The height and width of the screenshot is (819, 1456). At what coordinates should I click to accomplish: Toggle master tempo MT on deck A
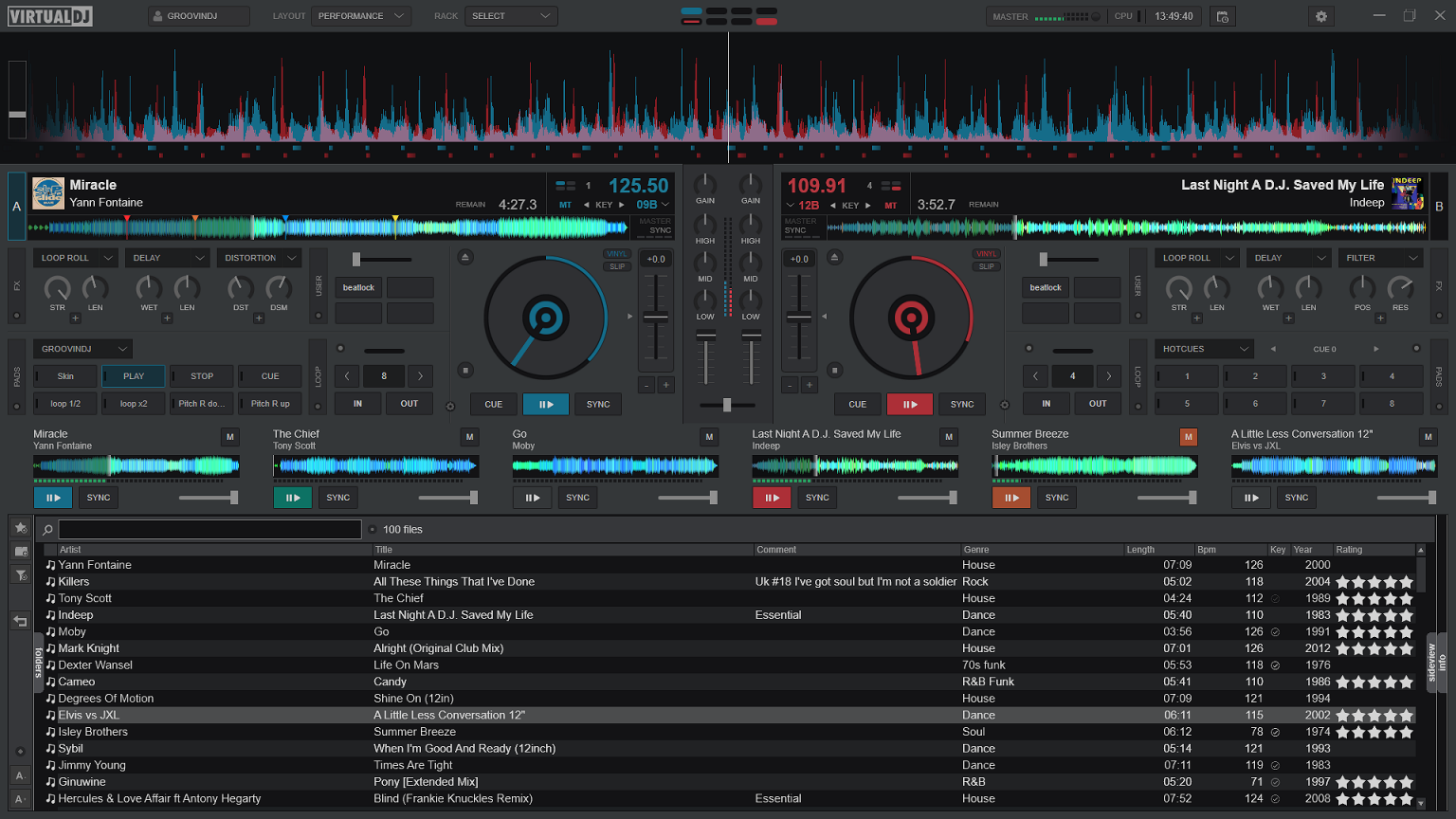pos(565,205)
